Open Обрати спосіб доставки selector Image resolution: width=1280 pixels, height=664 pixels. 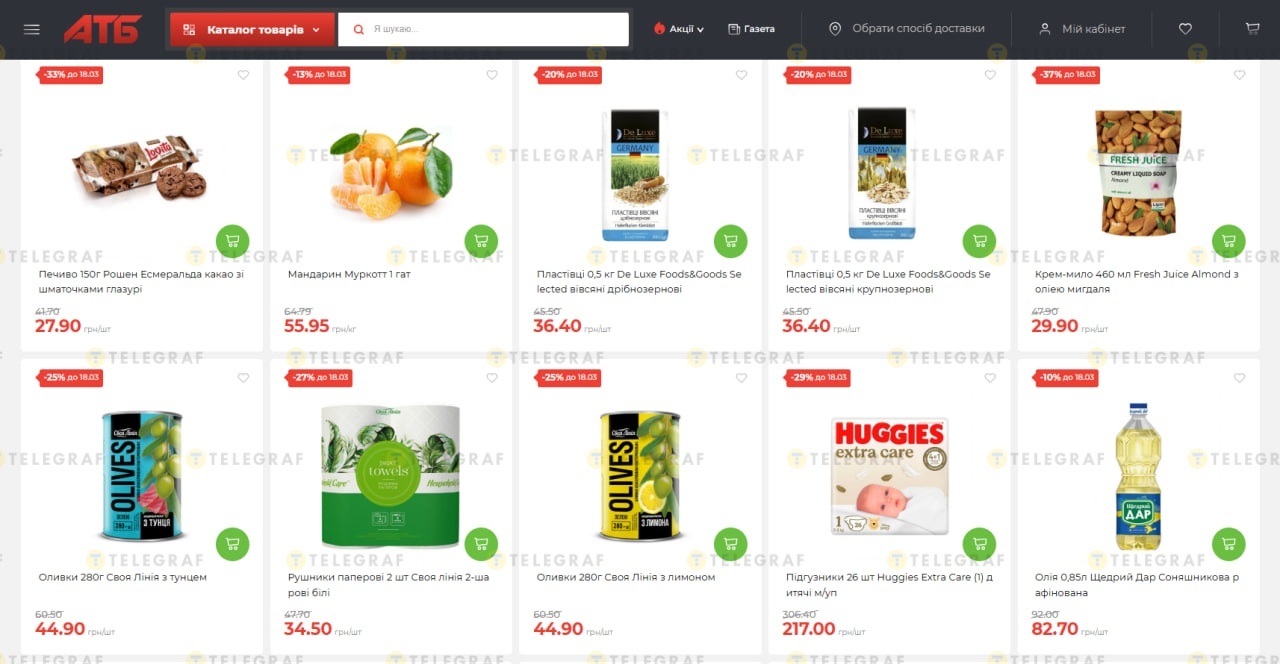click(907, 29)
